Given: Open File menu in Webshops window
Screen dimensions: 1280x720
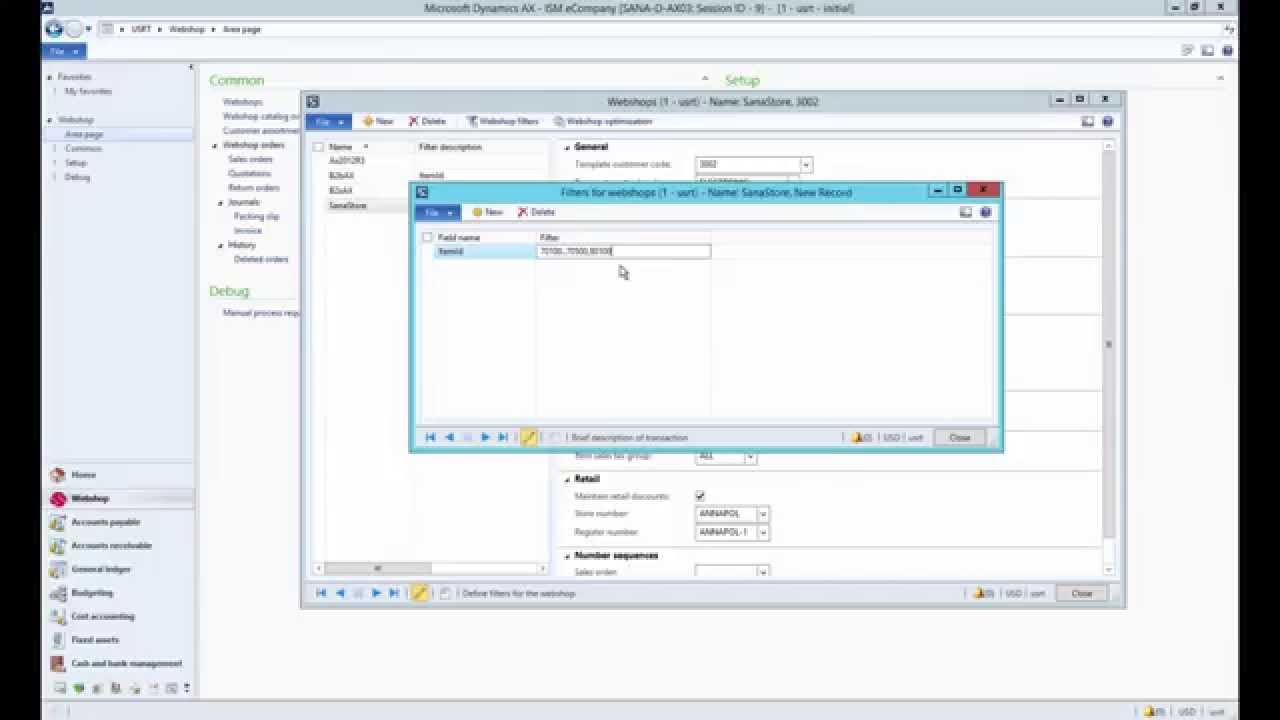Looking at the screenshot, I should point(328,121).
